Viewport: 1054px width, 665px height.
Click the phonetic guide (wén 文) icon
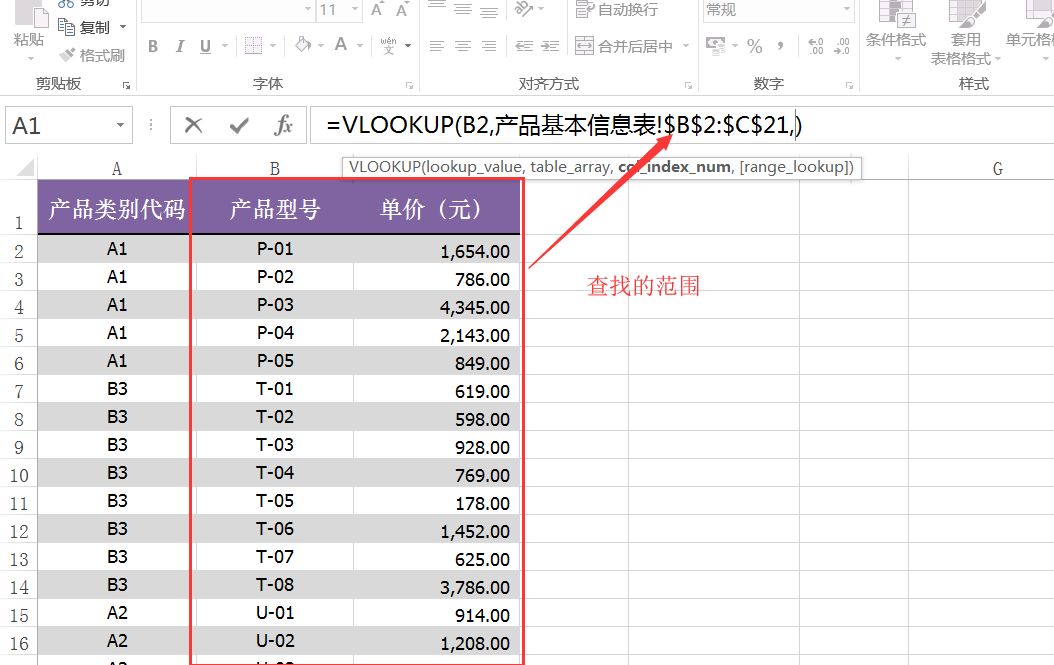[388, 46]
